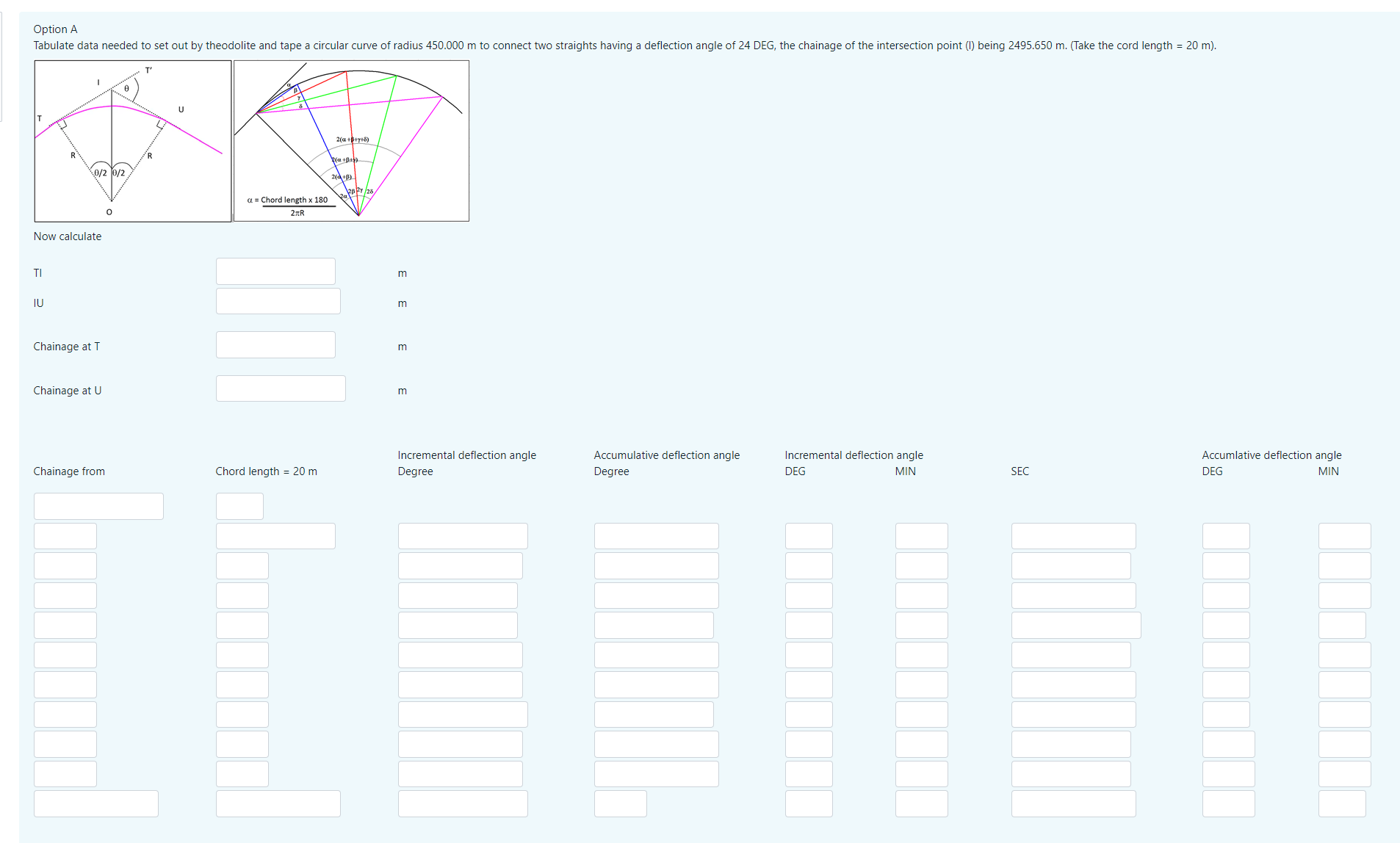Screen dimensions: 1400x843
Task: Click the IU value input field
Action: (x=278, y=301)
